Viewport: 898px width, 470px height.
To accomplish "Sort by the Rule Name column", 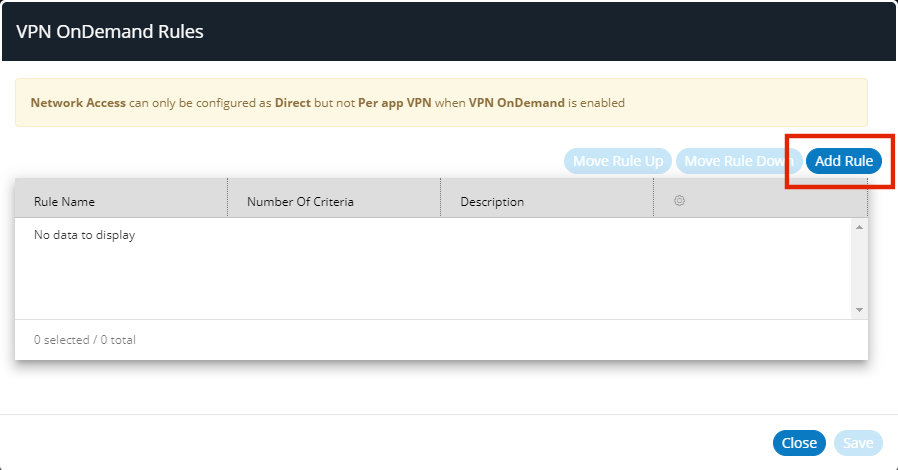I will point(64,202).
